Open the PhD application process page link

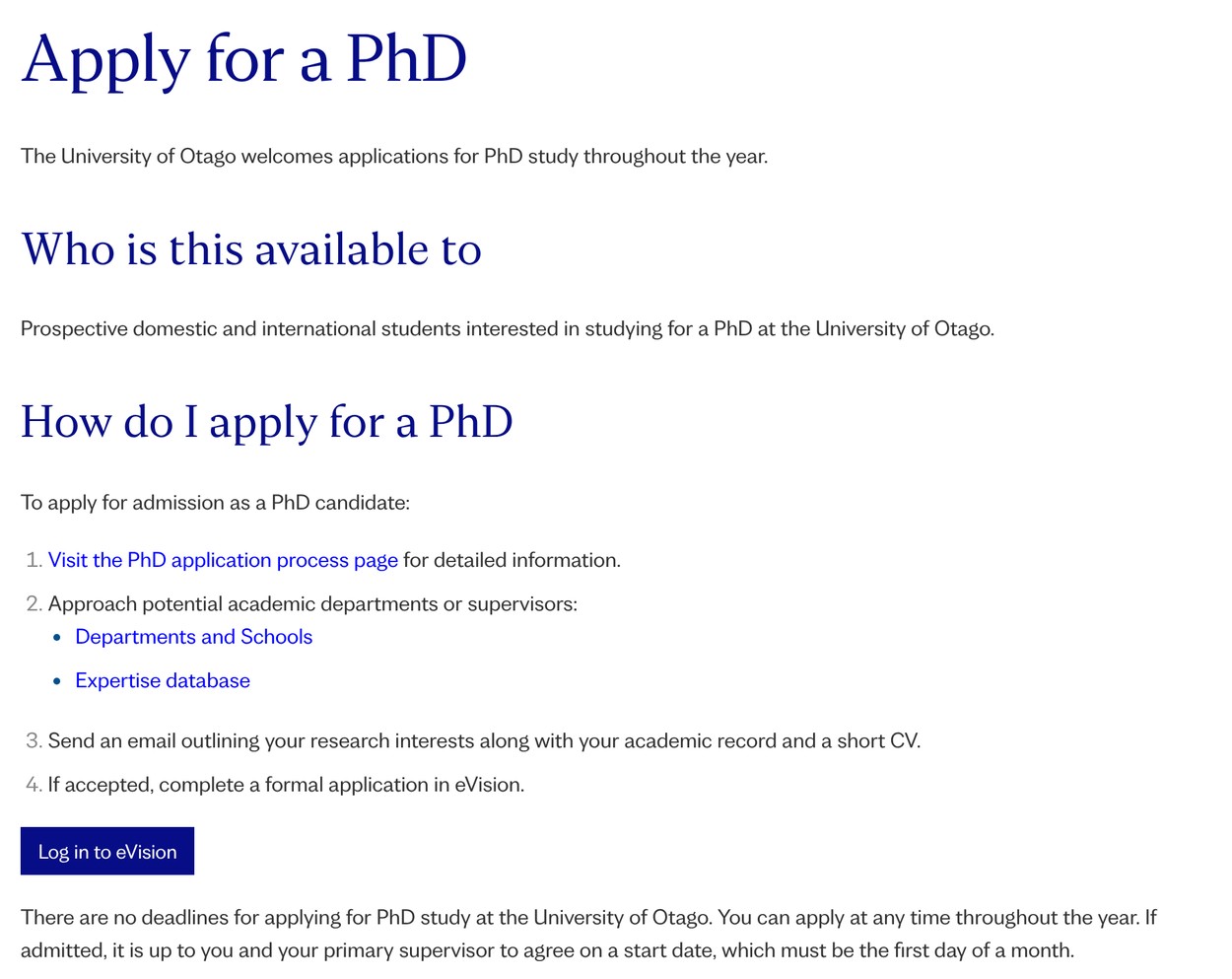[223, 560]
